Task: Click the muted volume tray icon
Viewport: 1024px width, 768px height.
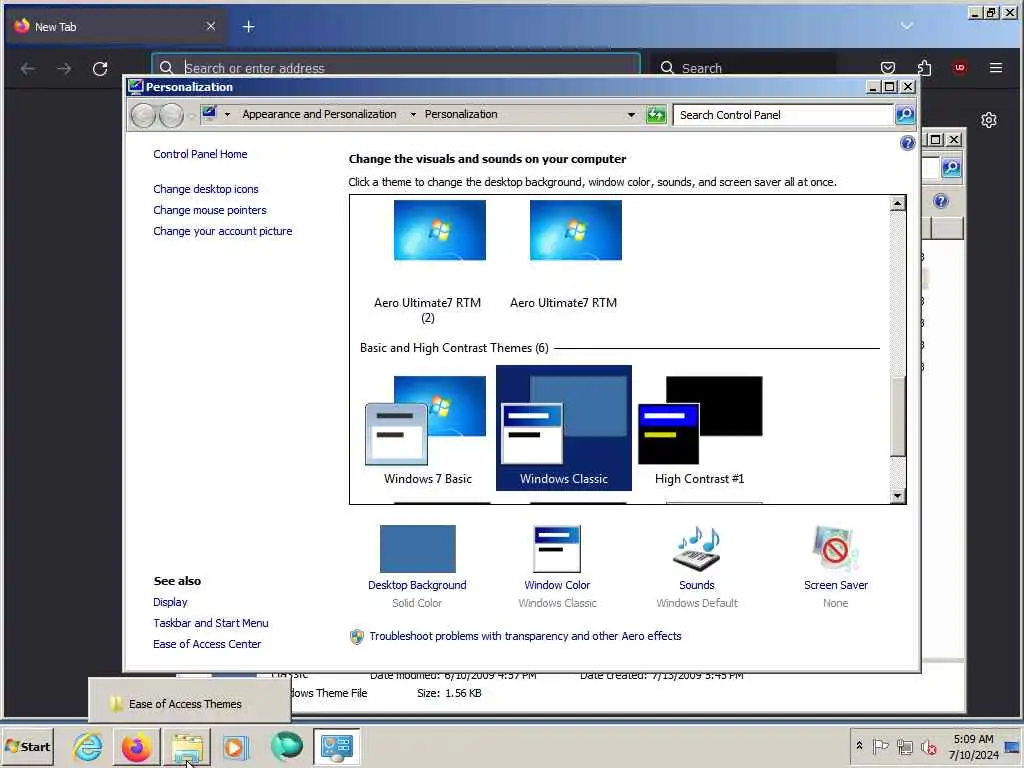Action: tap(928, 746)
